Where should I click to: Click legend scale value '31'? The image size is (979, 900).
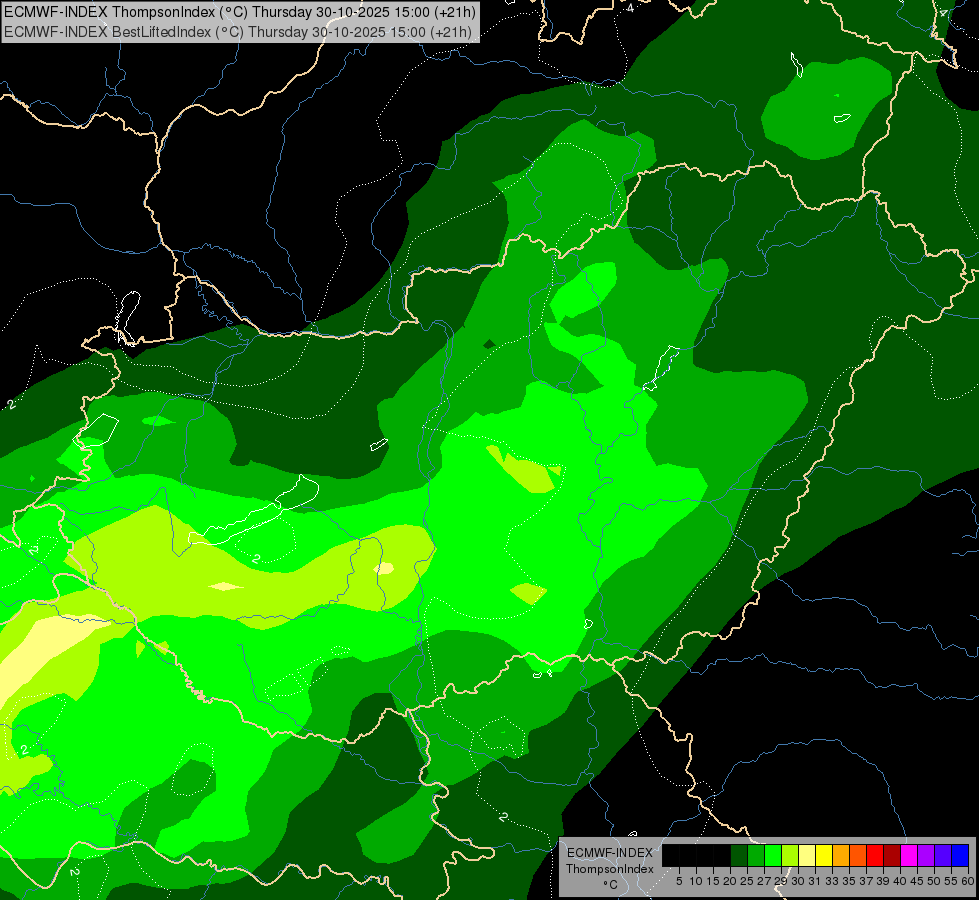tap(815, 881)
